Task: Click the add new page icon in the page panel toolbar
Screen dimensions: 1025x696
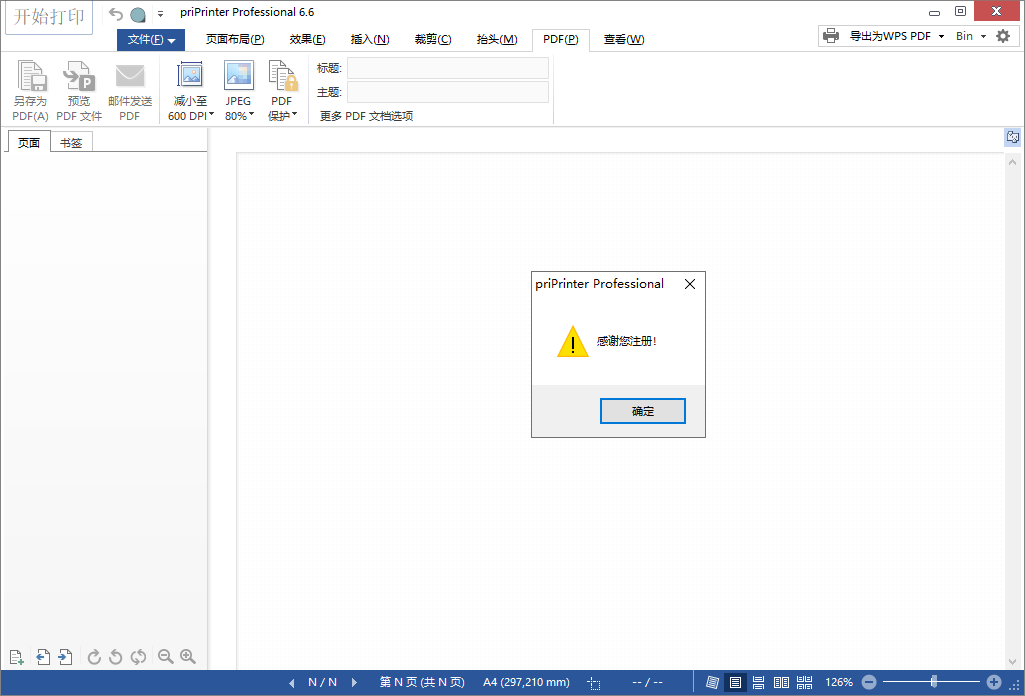Action: click(x=17, y=657)
